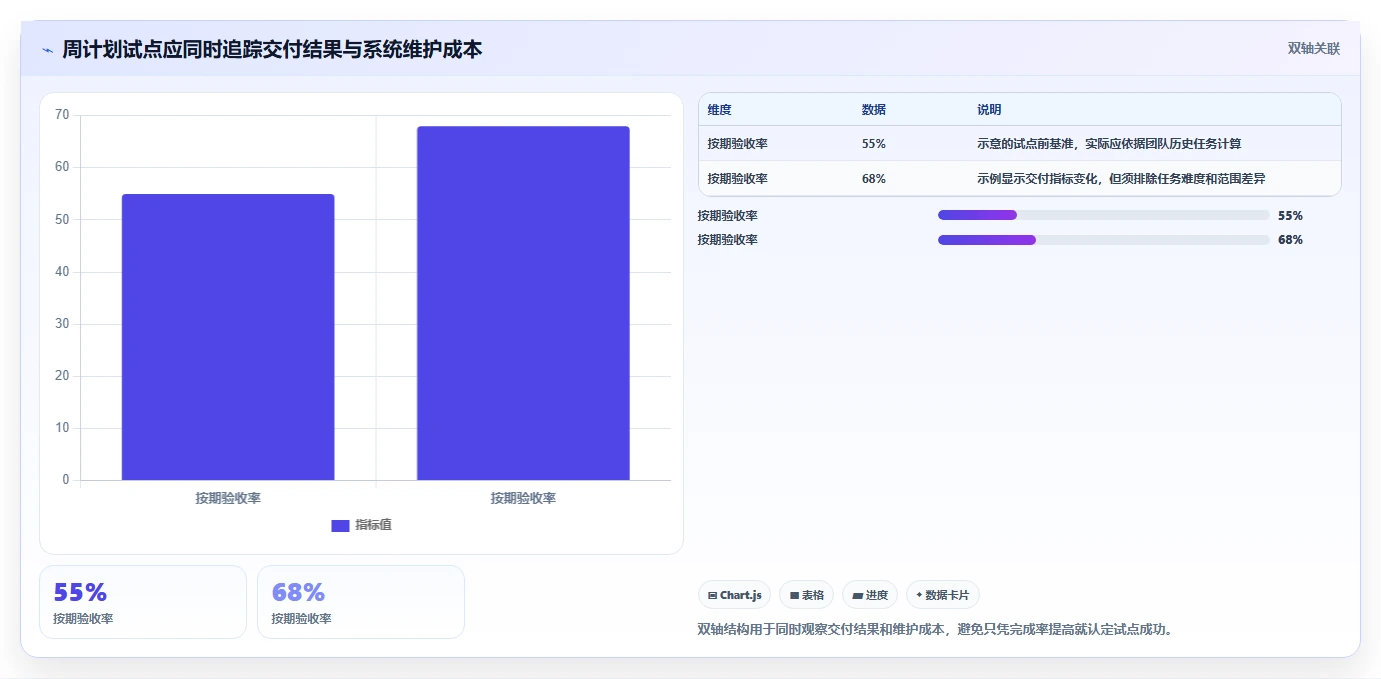This screenshot has width=1381, height=679.
Task: Open the 68% stat card
Action: [x=361, y=602]
